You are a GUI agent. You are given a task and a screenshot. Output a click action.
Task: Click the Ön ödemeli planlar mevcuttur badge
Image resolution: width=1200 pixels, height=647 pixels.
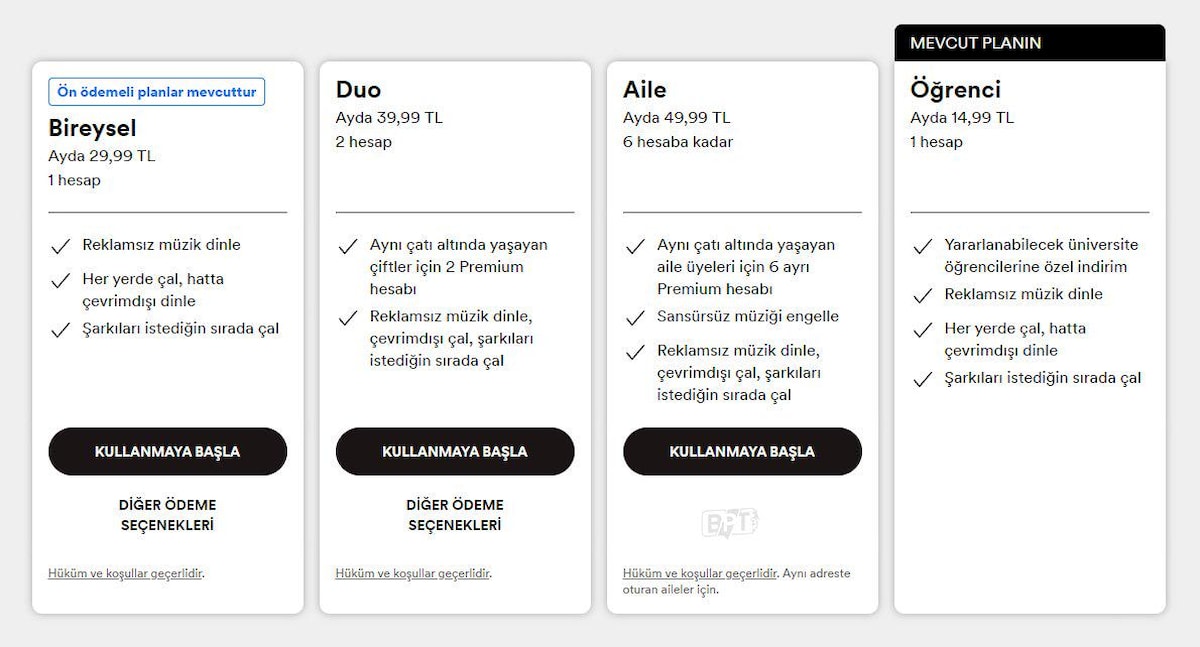coord(156,92)
